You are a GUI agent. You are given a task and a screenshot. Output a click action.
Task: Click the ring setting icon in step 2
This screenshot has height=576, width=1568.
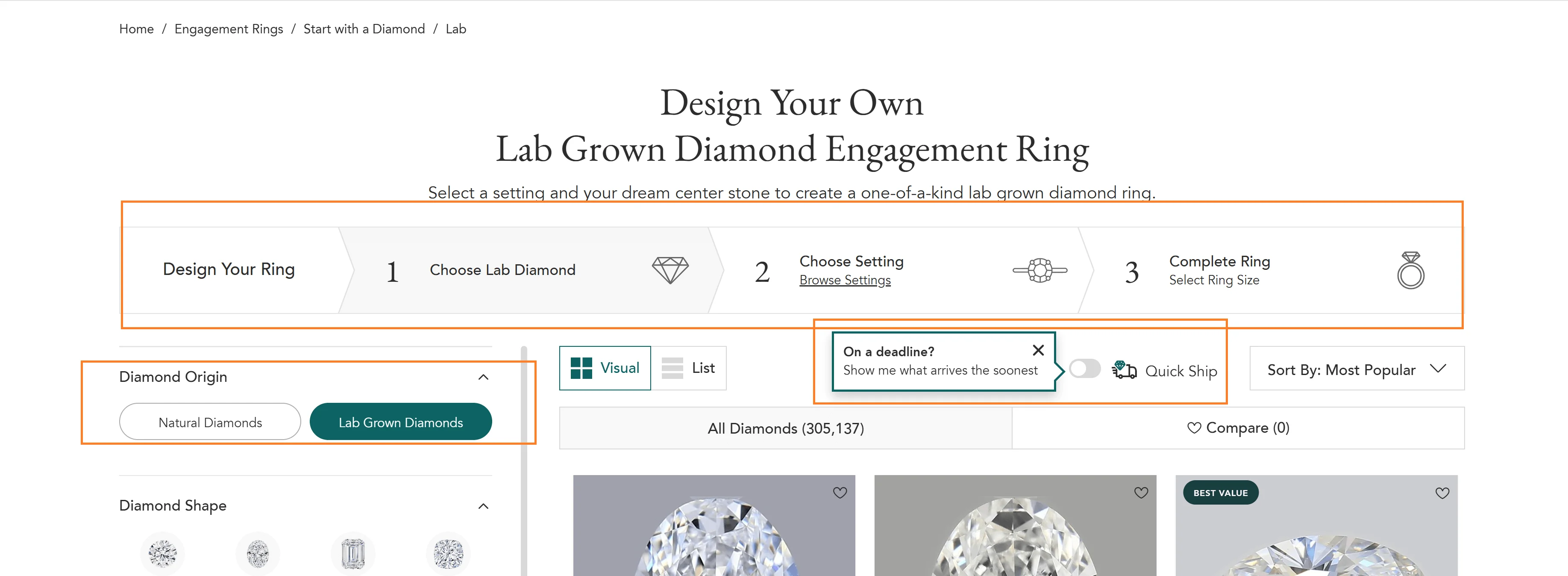coord(1039,270)
